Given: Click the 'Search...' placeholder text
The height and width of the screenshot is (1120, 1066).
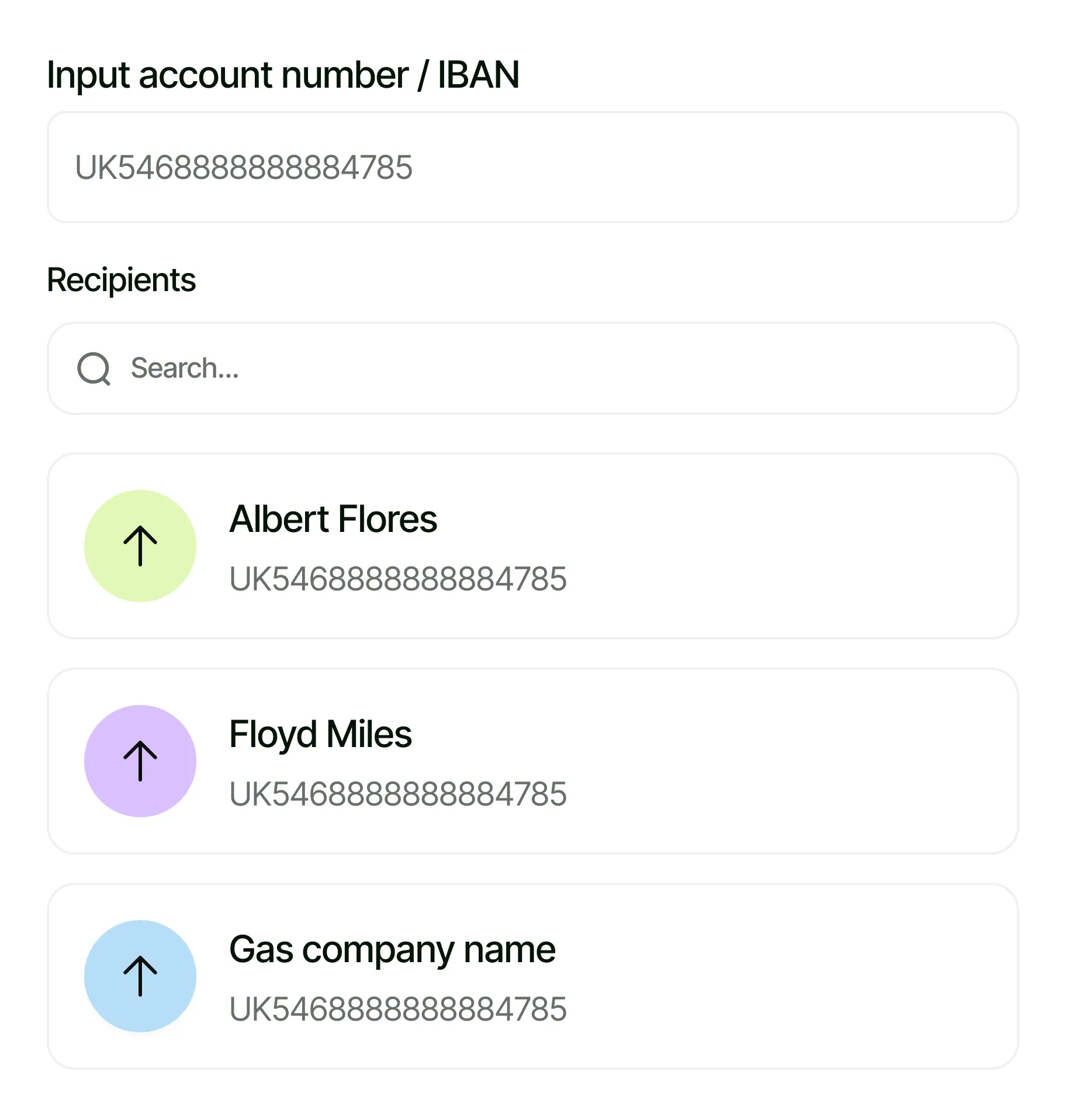Looking at the screenshot, I should (x=185, y=368).
